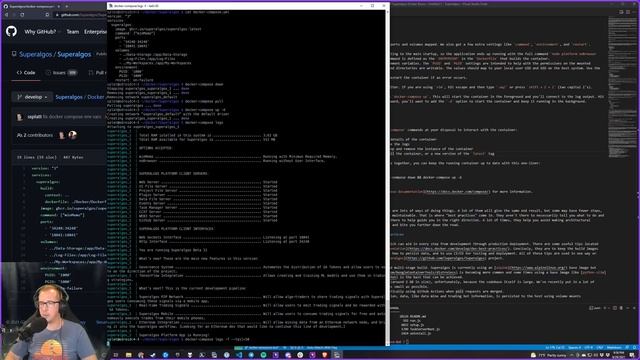This screenshot has width=640, height=360.
Task: Open the Superalgos owner link
Action: pyautogui.click(x=35, y=54)
